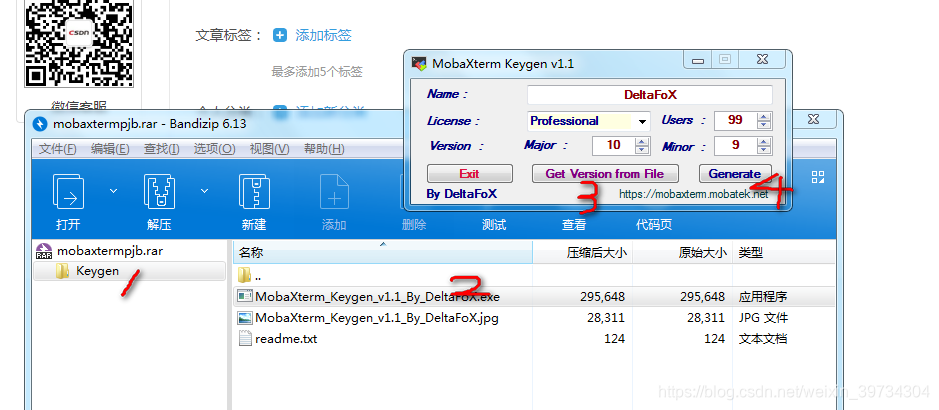
Task: Click the New archive (新建) toolbar icon
Action: 254,192
